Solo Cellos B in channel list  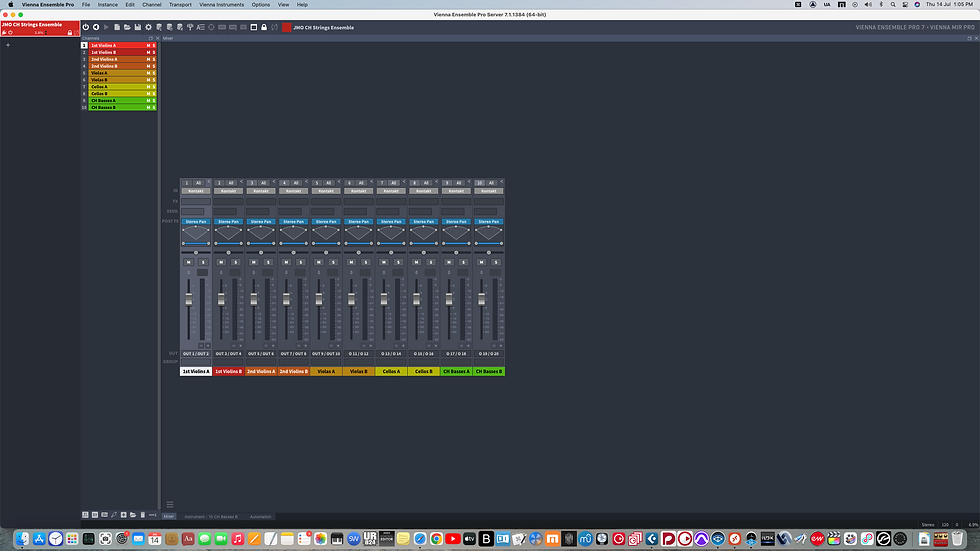[154, 94]
